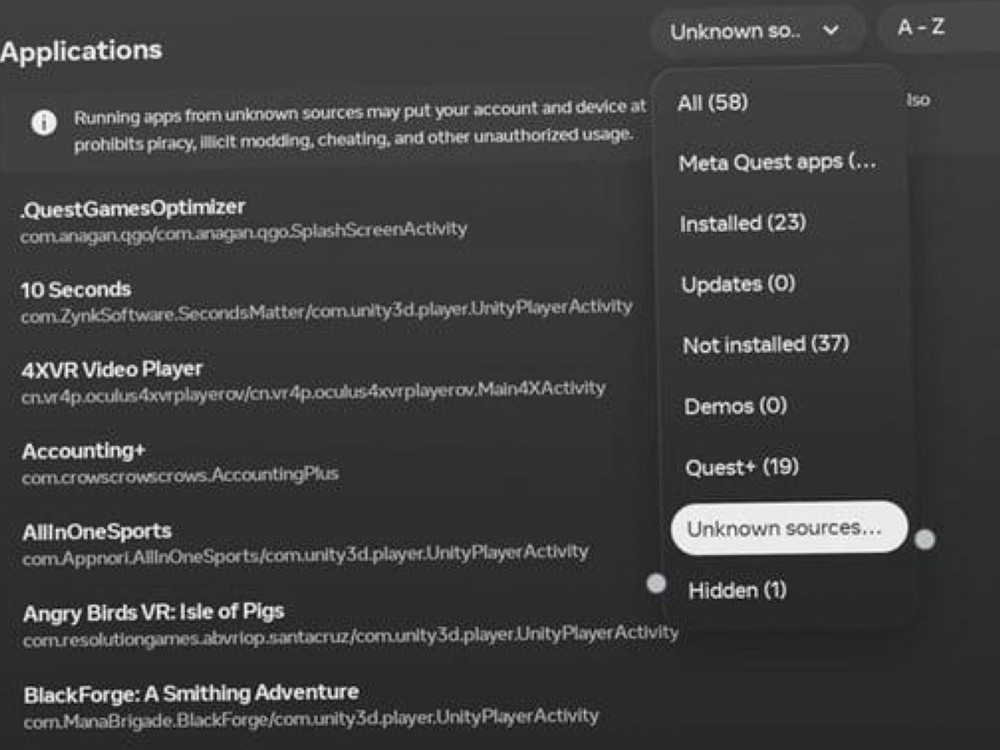The height and width of the screenshot is (750, 1000).
Task: Pick Demos (0) filter entry
Action: (x=735, y=406)
